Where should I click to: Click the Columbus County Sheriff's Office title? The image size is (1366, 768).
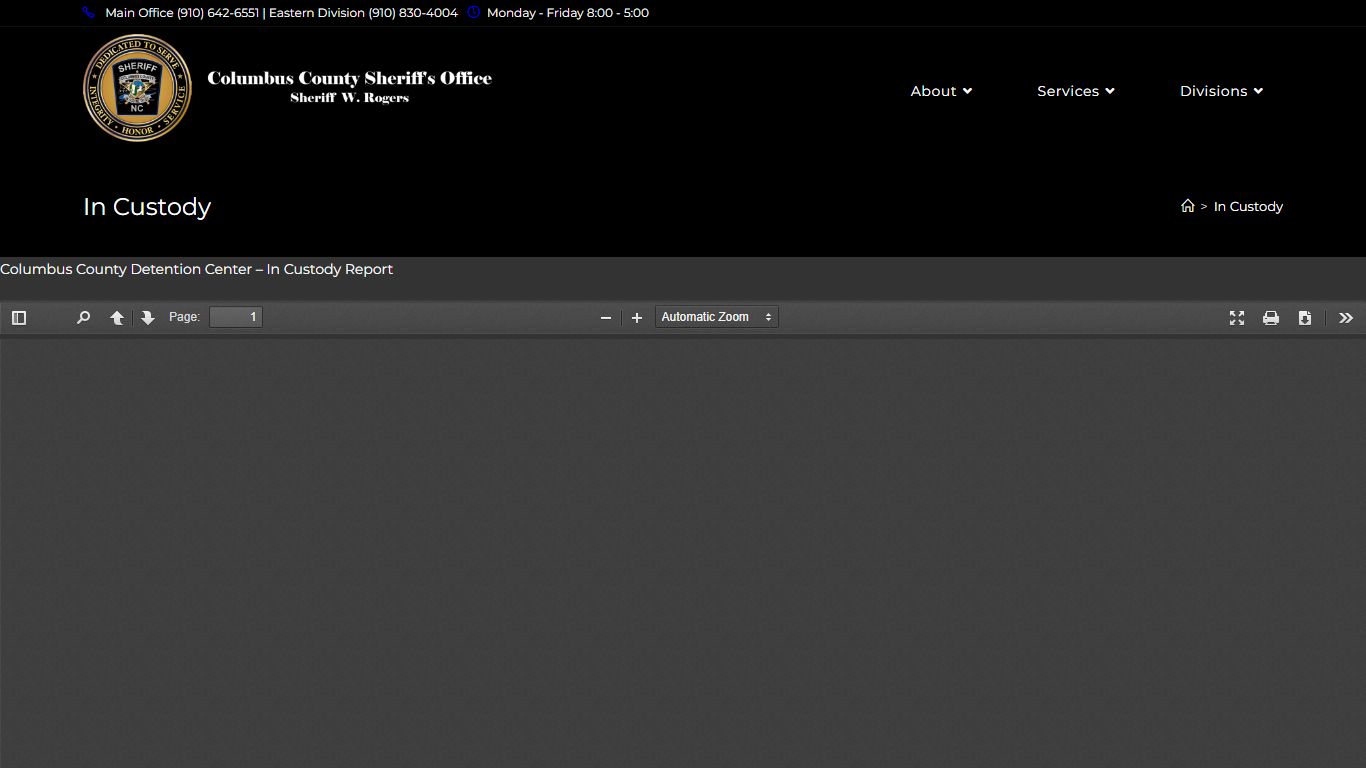pos(349,79)
